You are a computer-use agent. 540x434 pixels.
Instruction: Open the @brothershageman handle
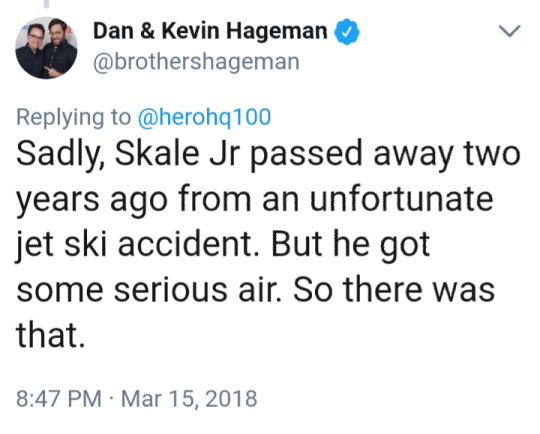tap(196, 62)
